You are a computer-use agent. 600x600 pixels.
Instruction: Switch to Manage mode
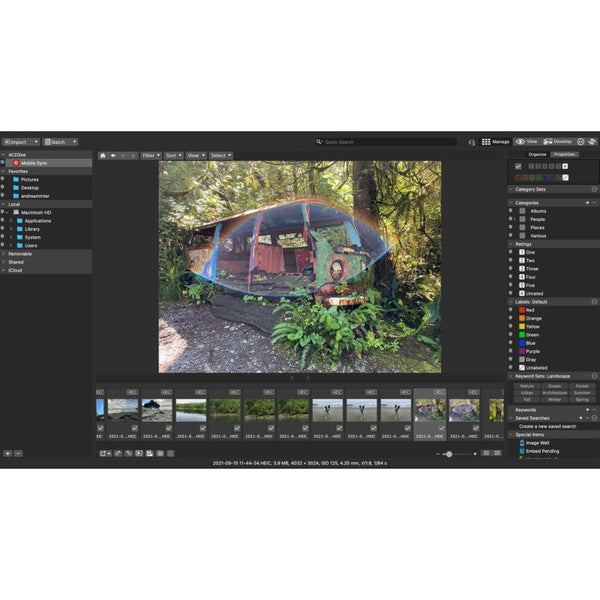(x=496, y=142)
